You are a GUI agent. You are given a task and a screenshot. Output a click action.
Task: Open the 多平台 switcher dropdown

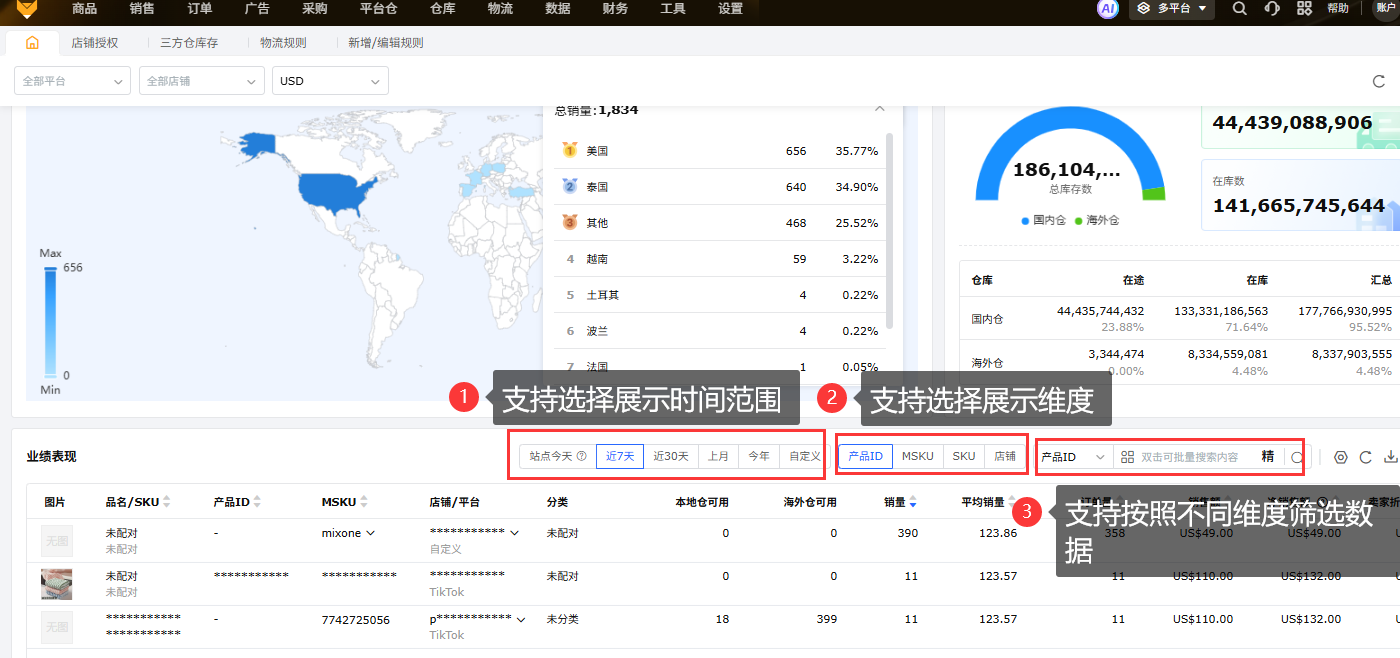pyautogui.click(x=1172, y=9)
